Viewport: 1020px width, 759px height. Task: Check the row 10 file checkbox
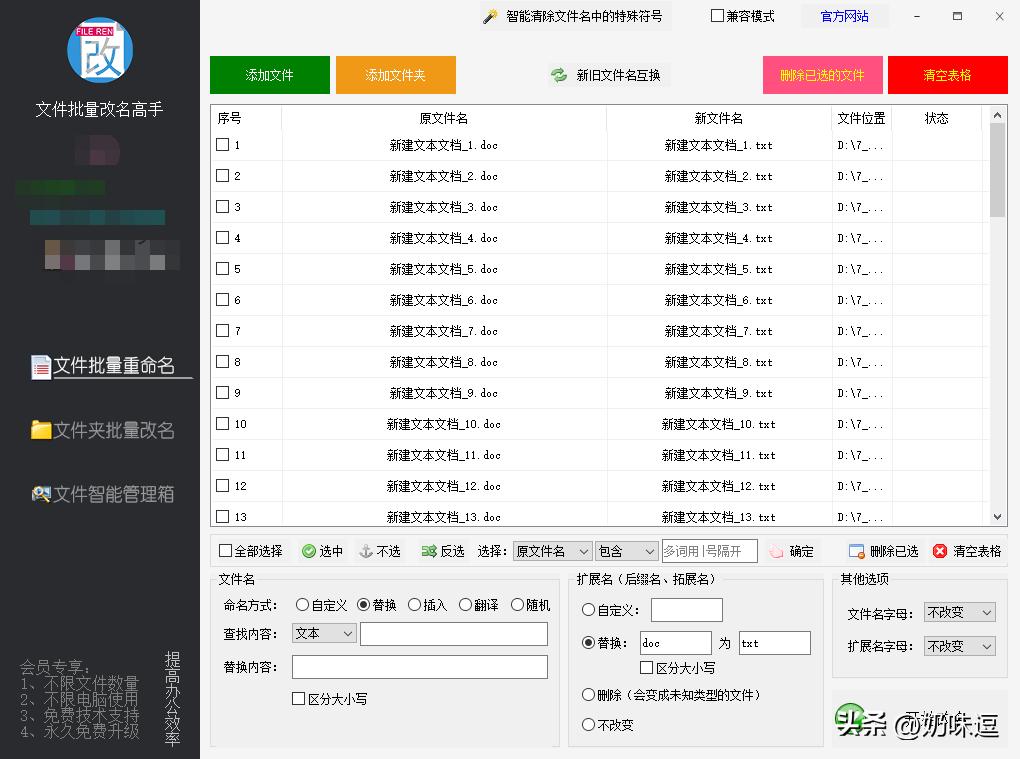pos(222,423)
